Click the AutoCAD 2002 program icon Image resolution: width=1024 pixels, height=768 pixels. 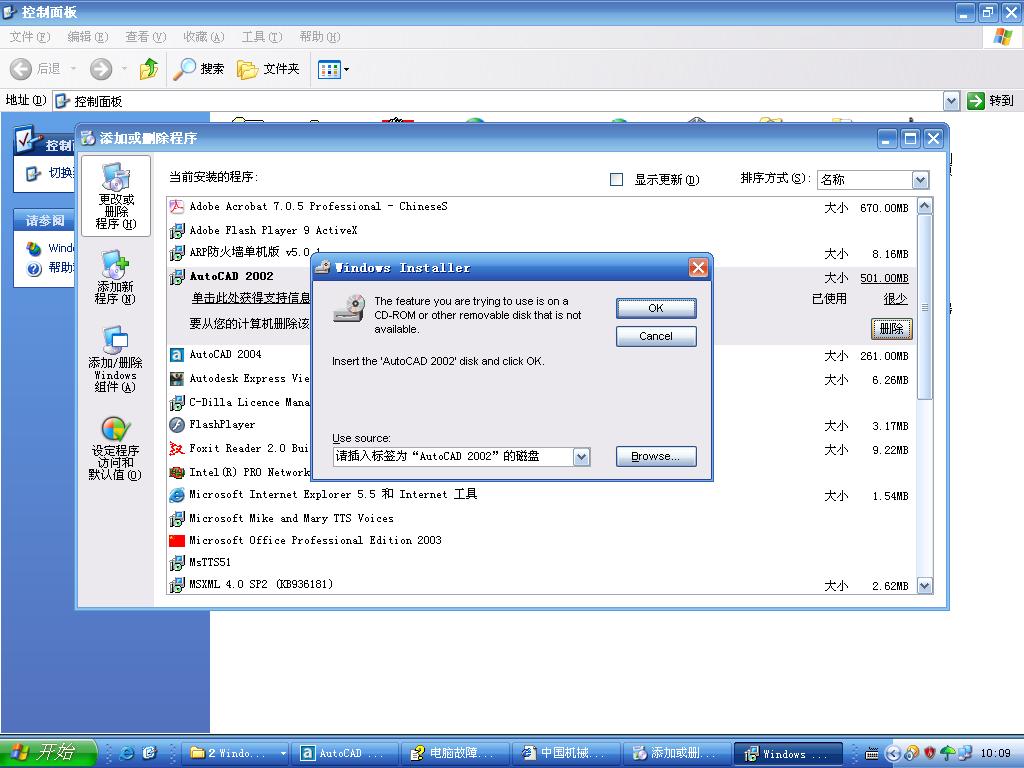pos(177,277)
